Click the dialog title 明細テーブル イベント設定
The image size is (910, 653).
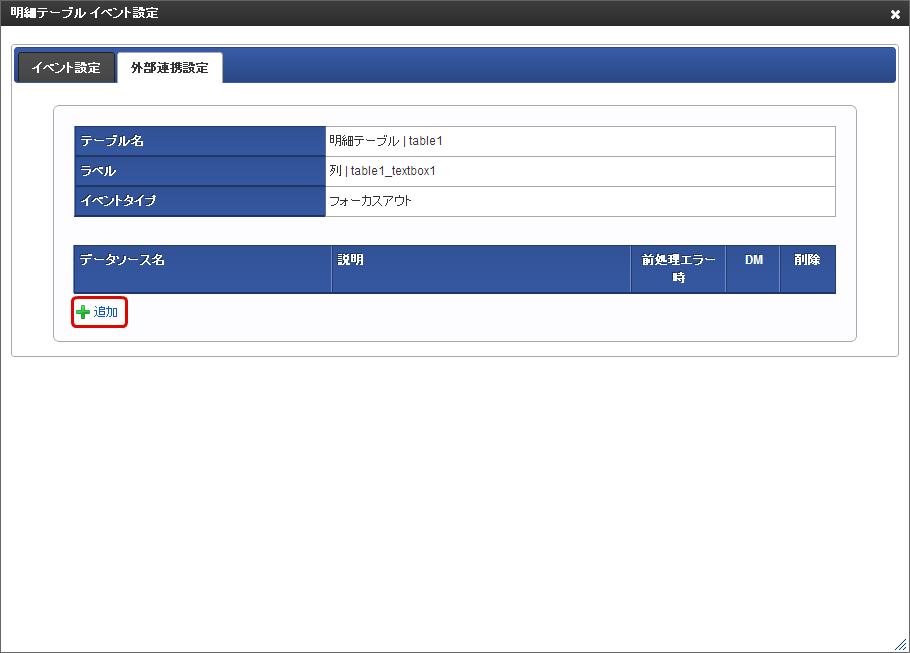(x=84, y=13)
